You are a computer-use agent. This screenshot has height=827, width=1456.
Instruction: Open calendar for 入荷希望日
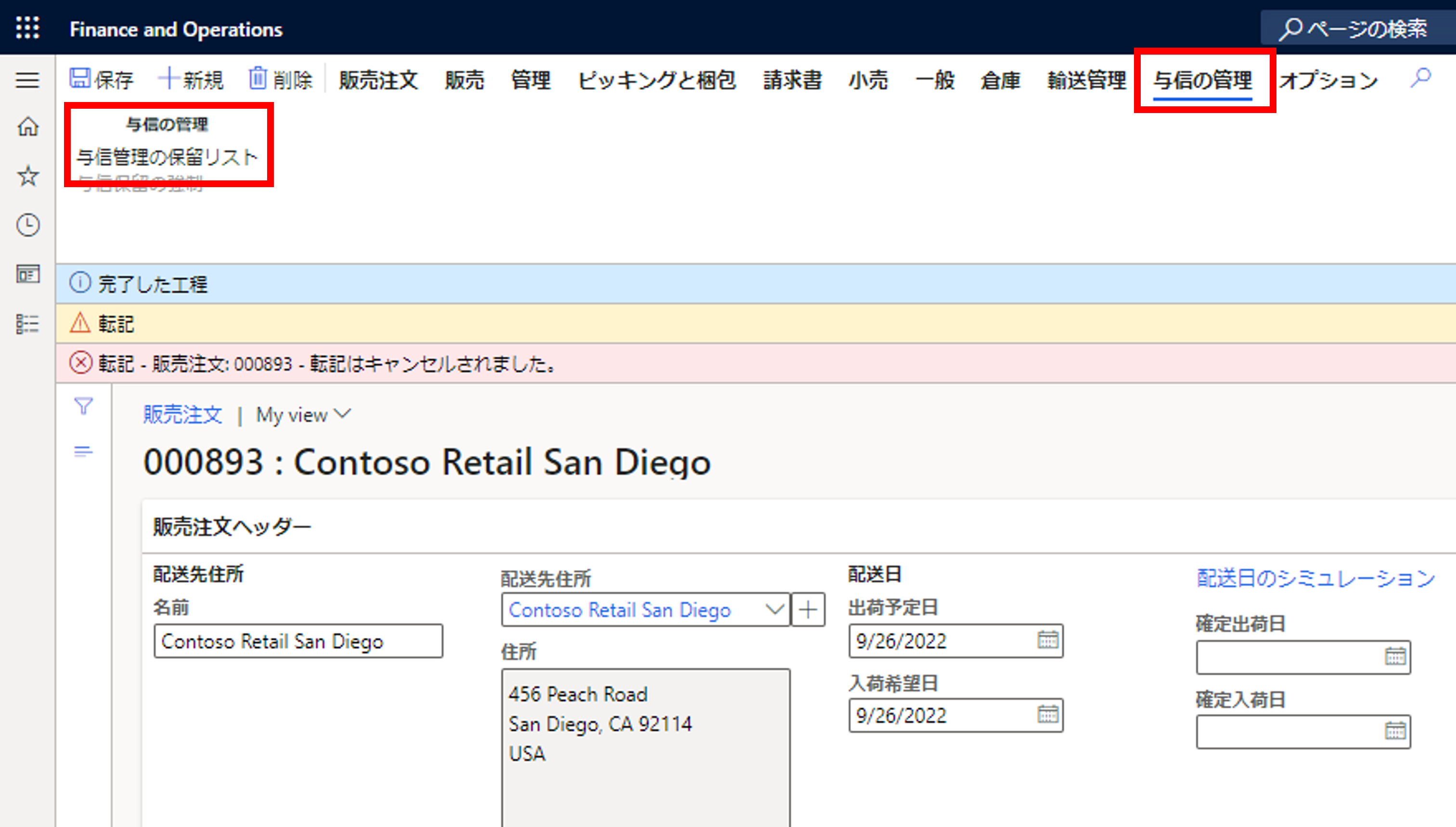click(x=1047, y=714)
